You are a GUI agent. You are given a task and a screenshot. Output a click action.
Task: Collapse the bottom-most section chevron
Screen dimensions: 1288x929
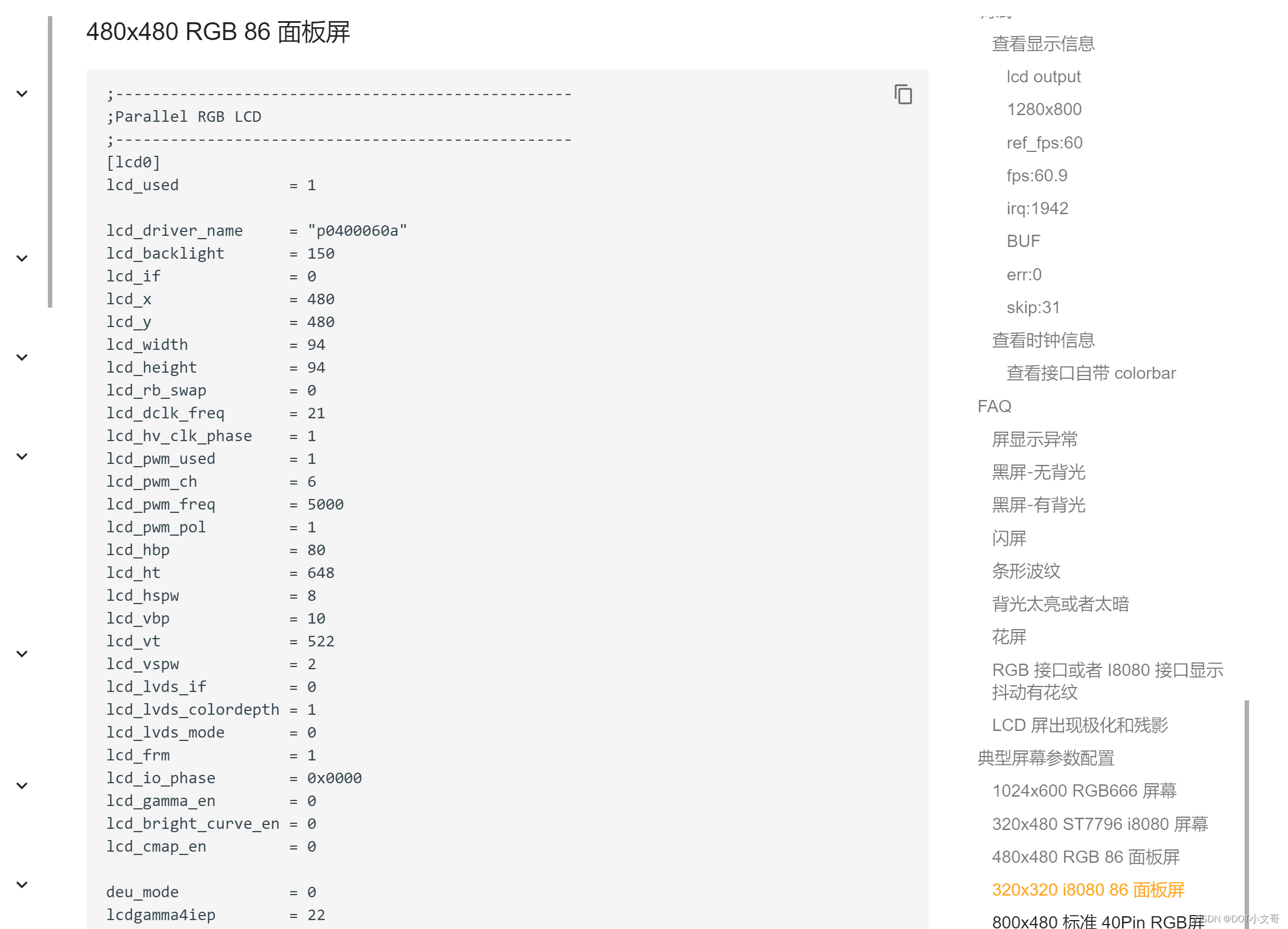coord(22,883)
